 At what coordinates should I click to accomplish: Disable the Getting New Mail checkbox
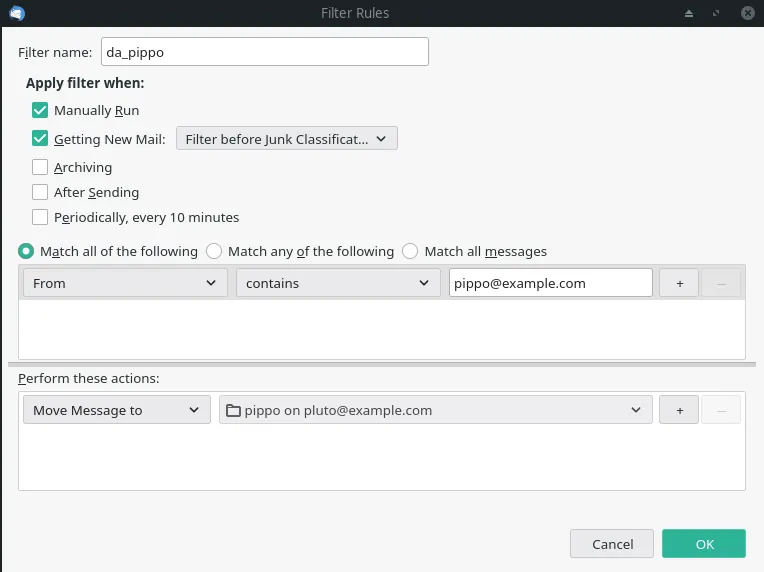coord(40,139)
